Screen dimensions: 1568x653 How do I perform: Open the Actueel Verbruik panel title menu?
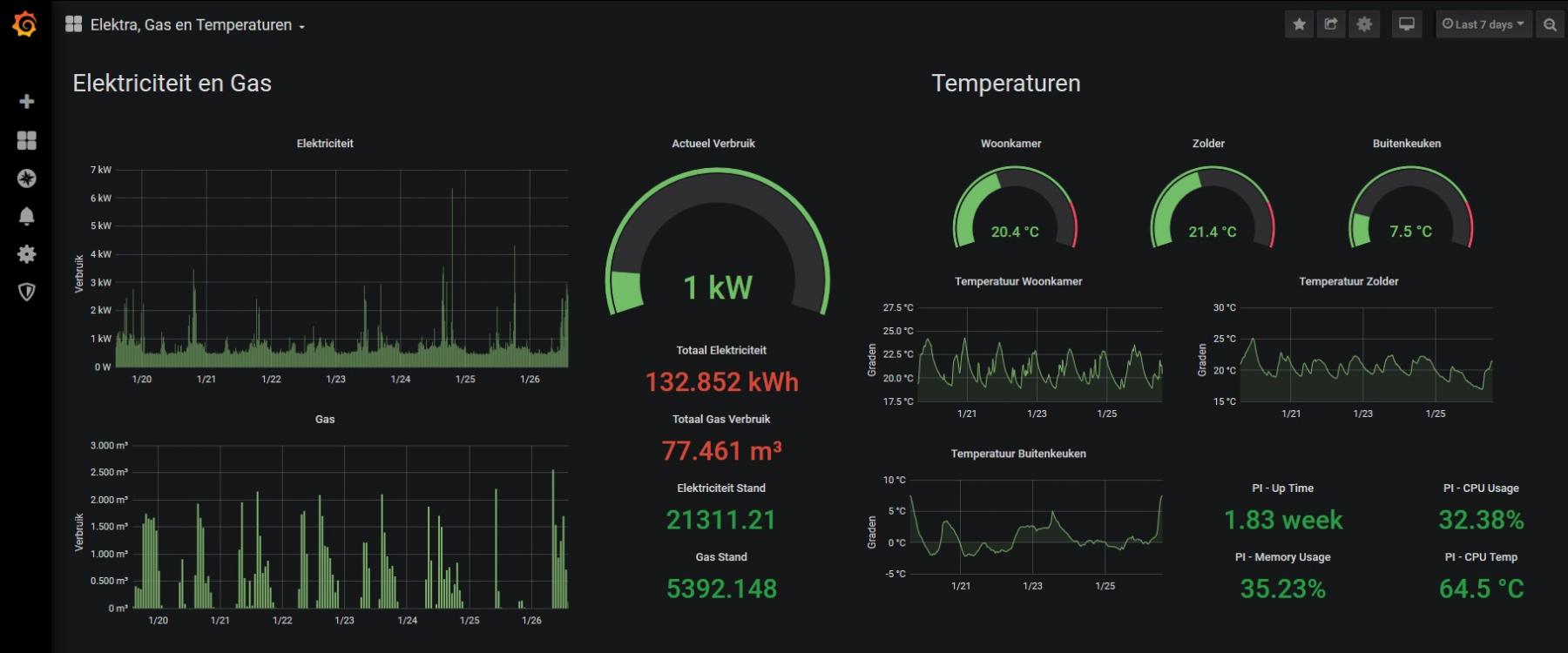[713, 144]
